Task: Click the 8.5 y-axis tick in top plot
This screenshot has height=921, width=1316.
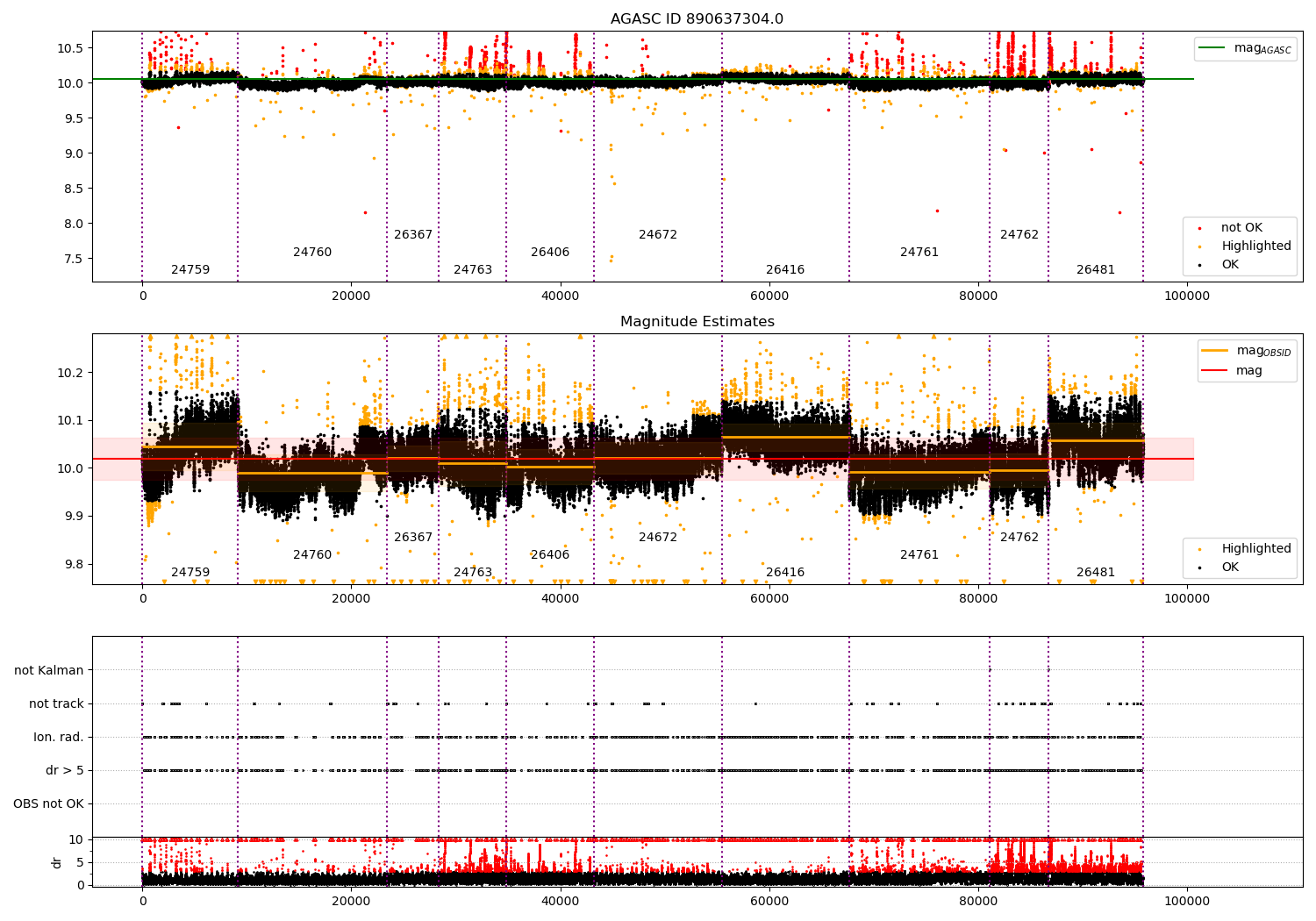Action: tap(75, 189)
